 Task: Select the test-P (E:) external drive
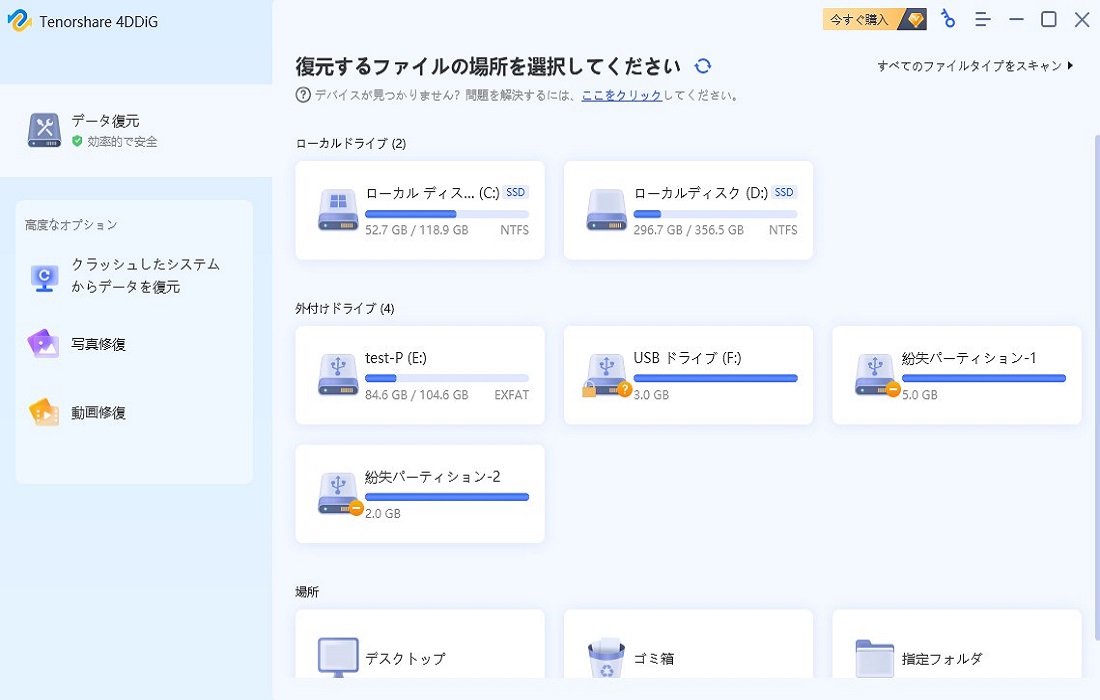pyautogui.click(x=419, y=374)
